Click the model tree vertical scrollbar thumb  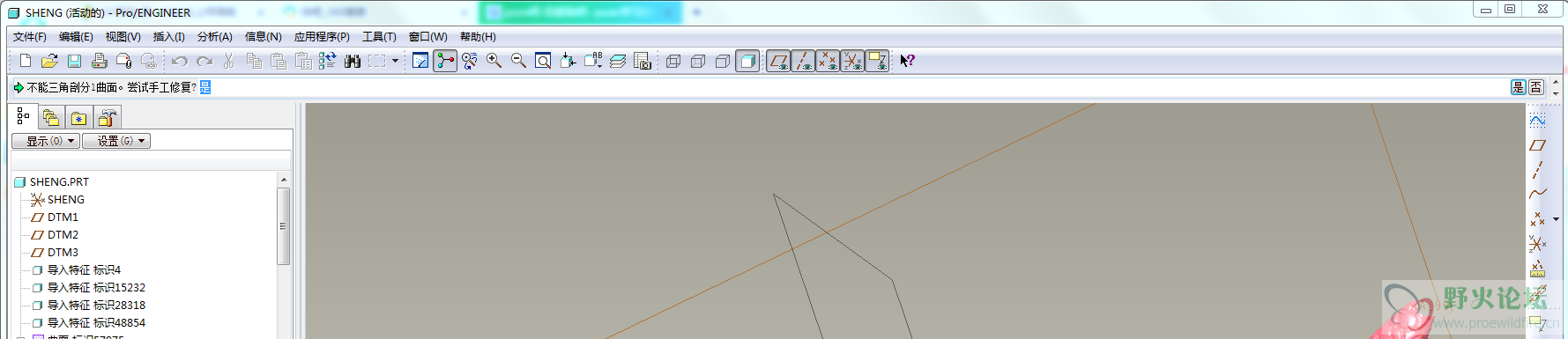[x=284, y=225]
